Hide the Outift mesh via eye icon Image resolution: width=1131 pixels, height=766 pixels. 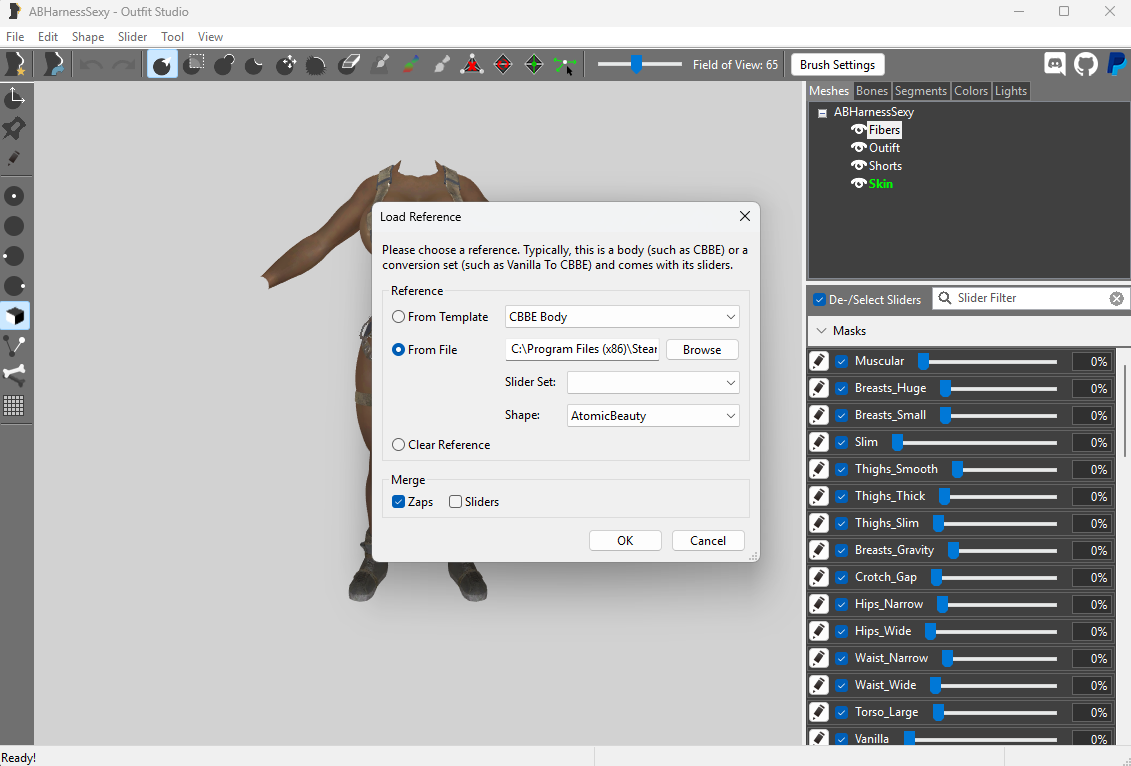pos(858,148)
